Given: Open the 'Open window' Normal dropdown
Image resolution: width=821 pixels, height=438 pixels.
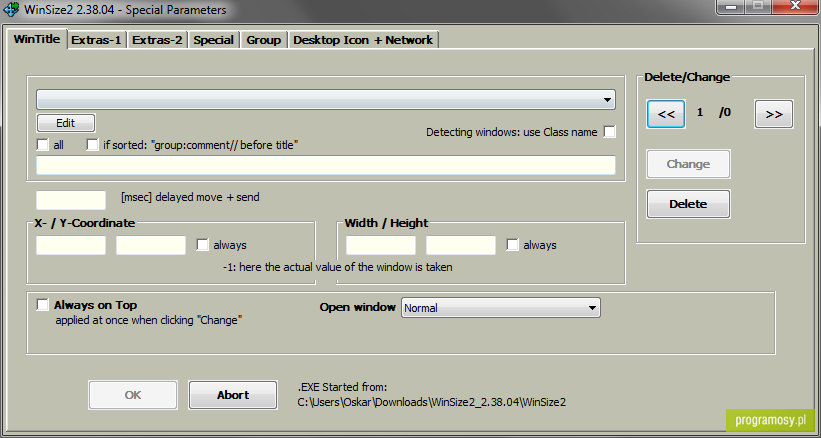Looking at the screenshot, I should click(x=501, y=308).
